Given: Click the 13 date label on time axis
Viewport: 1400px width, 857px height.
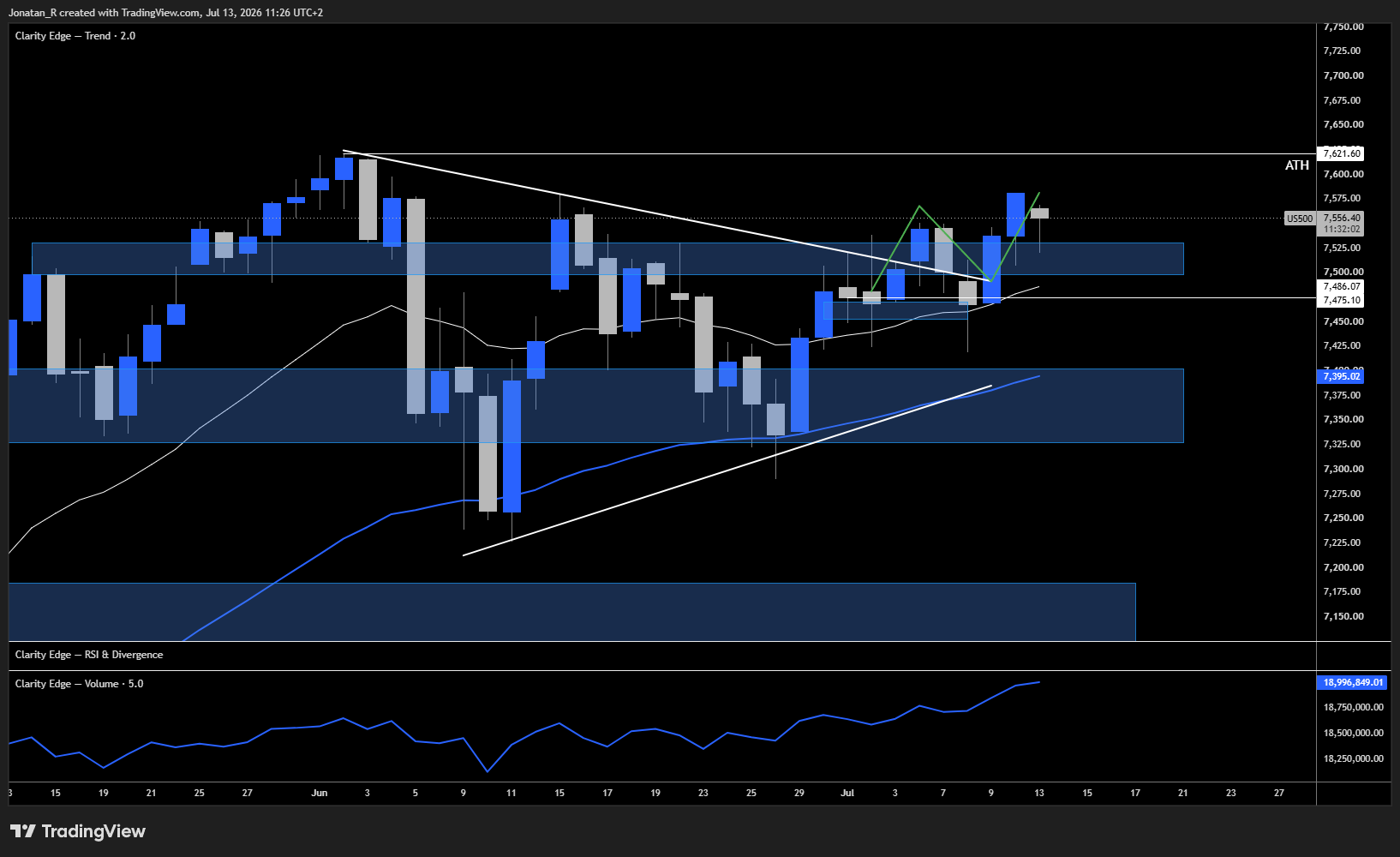Looking at the screenshot, I should coord(1039,793).
